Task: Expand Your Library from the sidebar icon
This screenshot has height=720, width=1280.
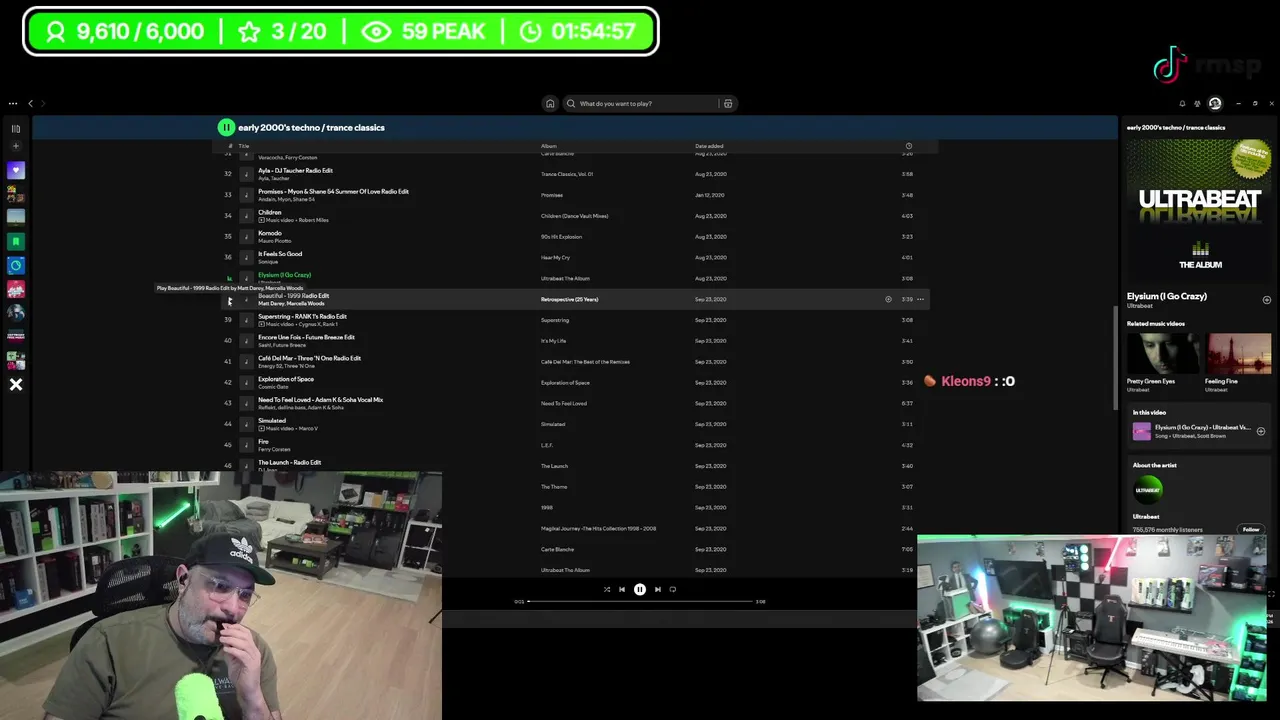Action: pos(16,128)
